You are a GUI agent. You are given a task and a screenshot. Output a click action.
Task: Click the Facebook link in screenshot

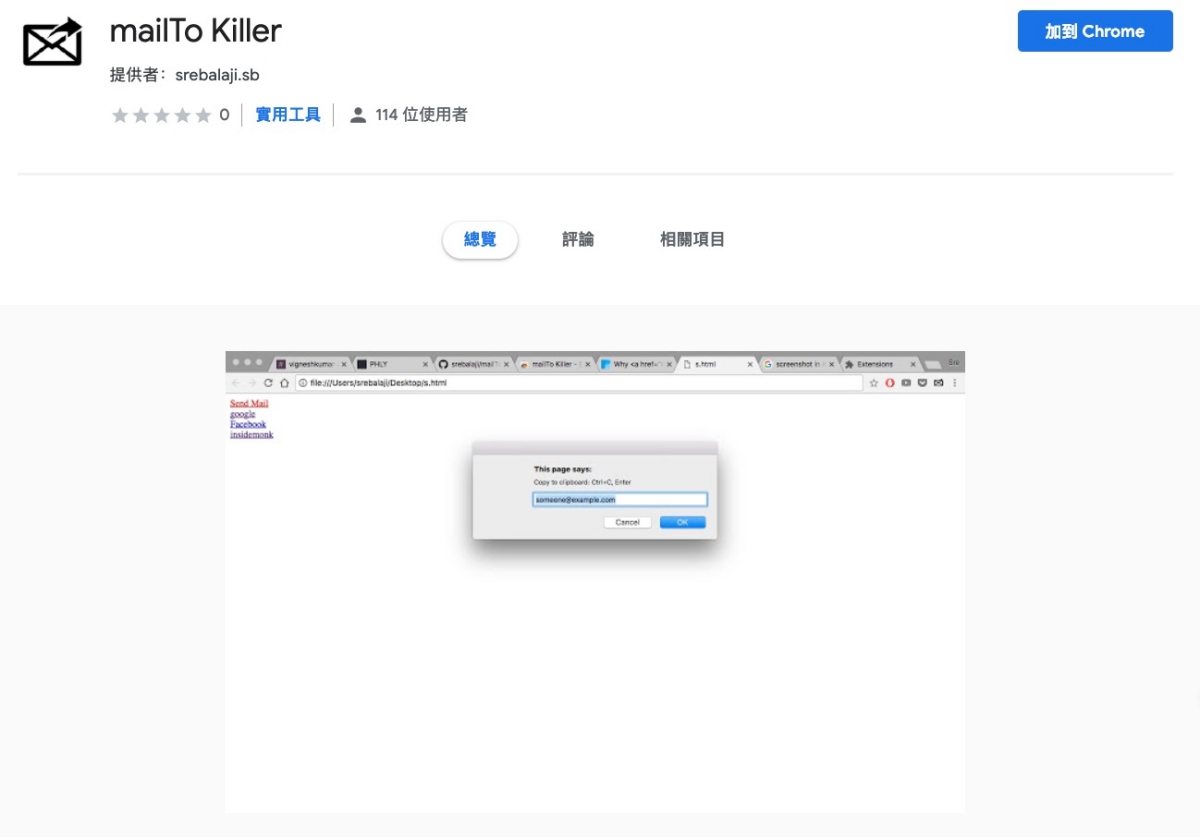248,424
